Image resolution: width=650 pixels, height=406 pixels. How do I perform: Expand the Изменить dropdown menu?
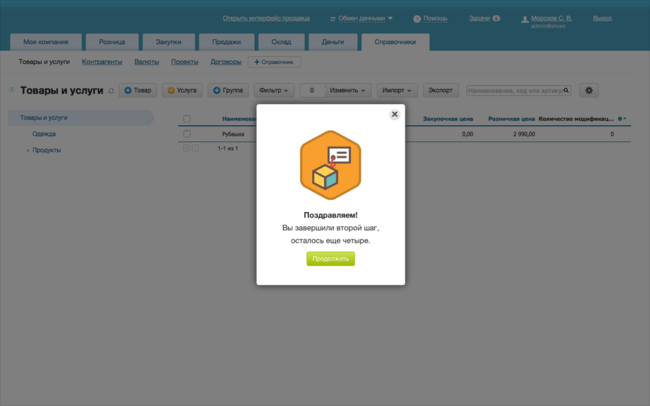pyautogui.click(x=349, y=90)
